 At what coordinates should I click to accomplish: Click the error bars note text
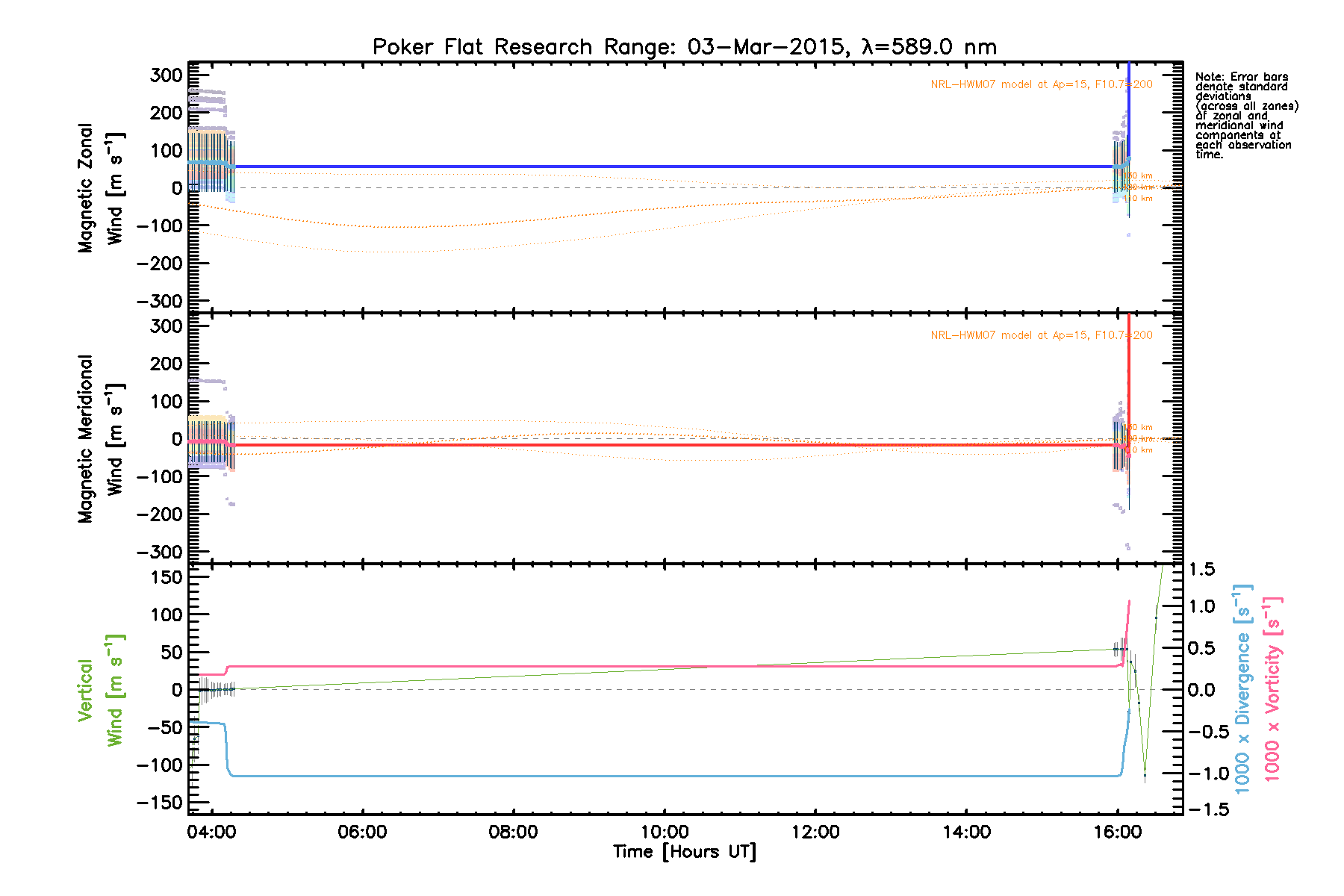(1245, 116)
